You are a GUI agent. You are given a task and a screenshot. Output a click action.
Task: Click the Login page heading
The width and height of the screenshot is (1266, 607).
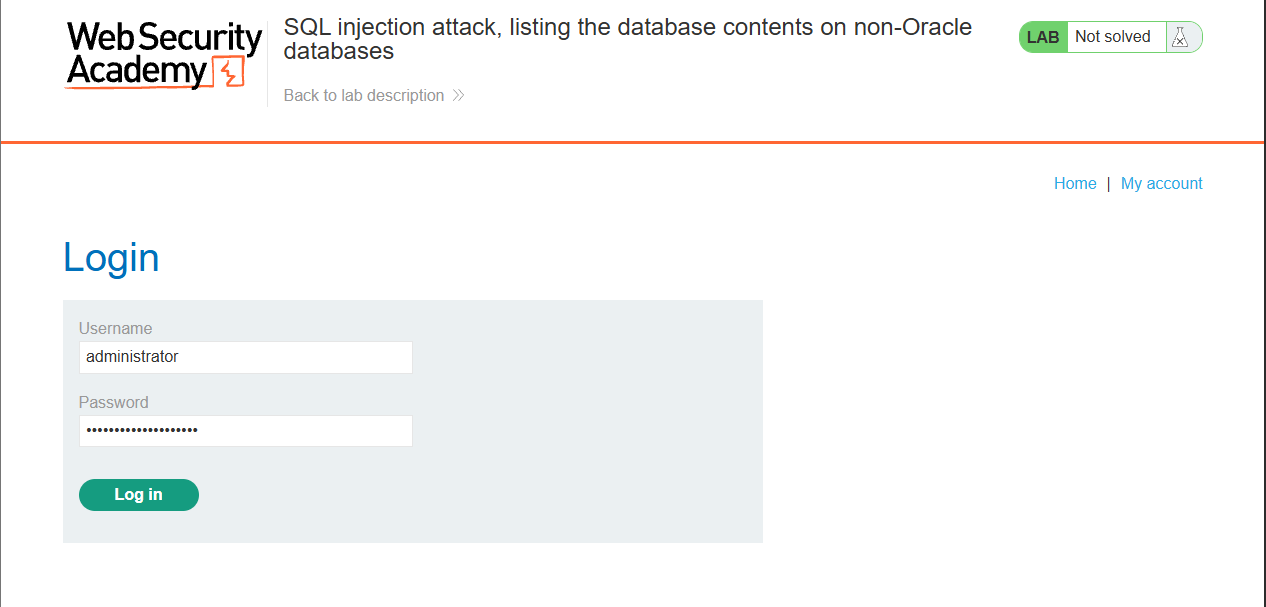tap(111, 258)
